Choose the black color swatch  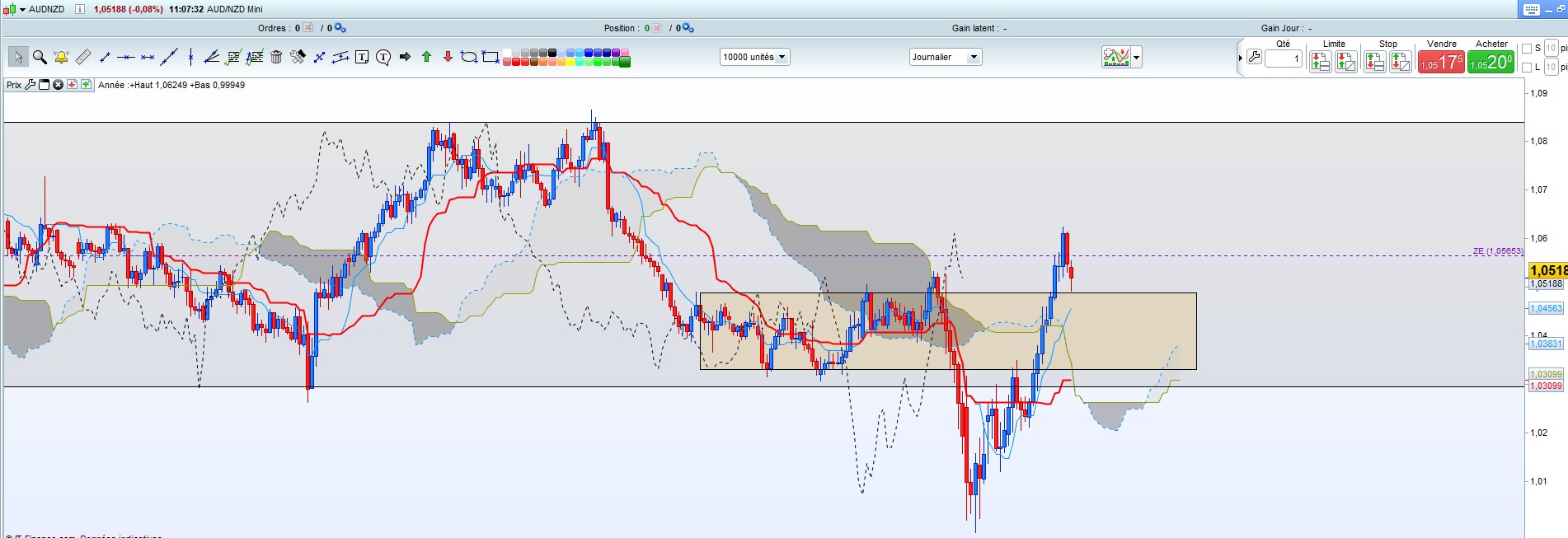(552, 53)
